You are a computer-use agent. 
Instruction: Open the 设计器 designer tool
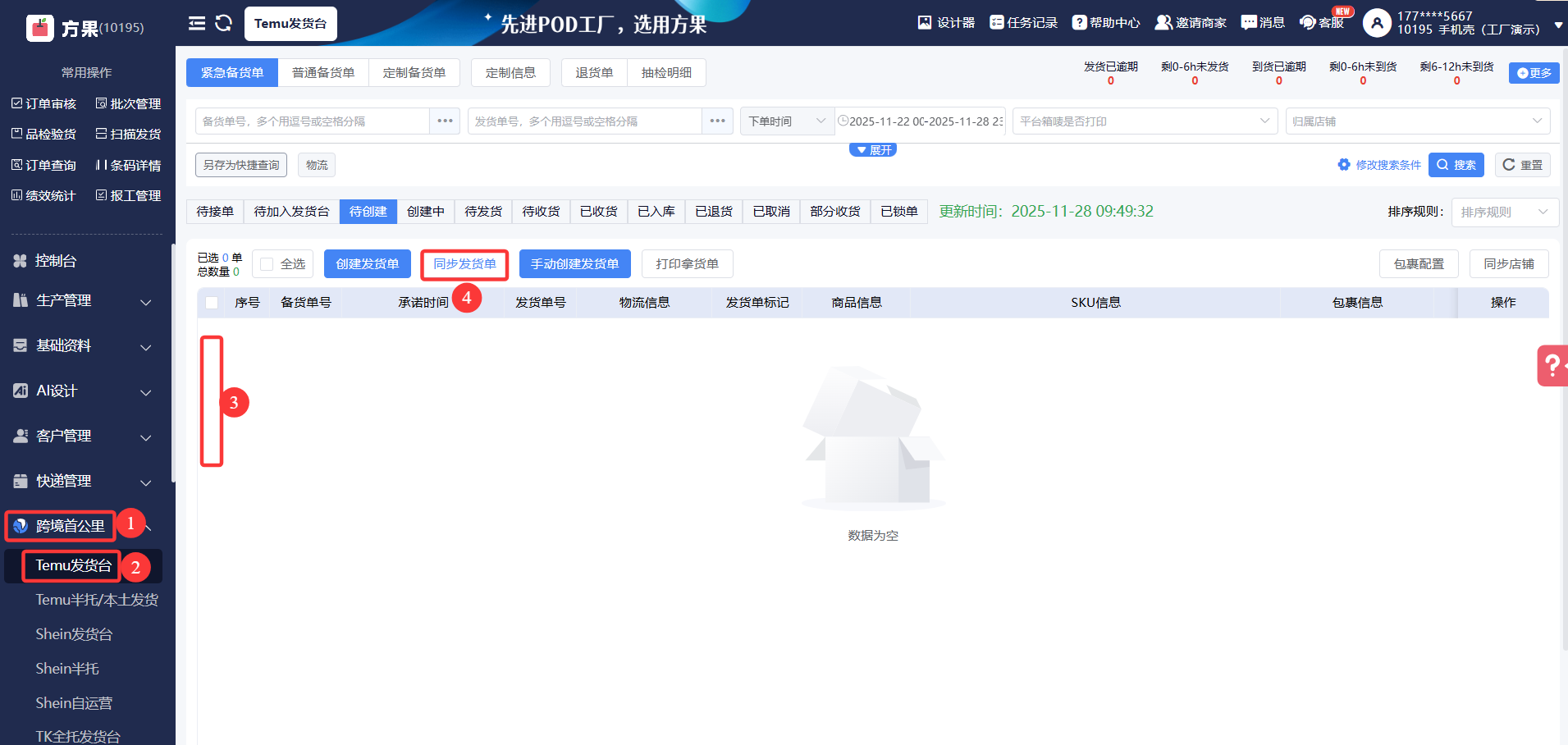pyautogui.click(x=946, y=22)
